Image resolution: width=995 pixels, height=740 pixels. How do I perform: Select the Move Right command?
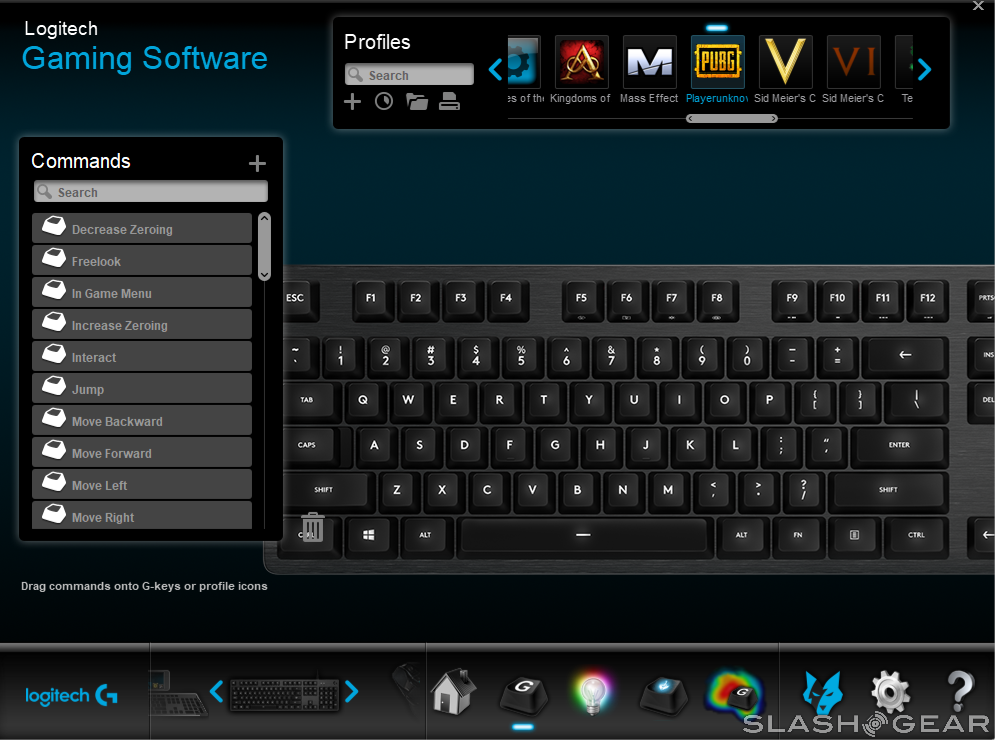[x=142, y=515]
